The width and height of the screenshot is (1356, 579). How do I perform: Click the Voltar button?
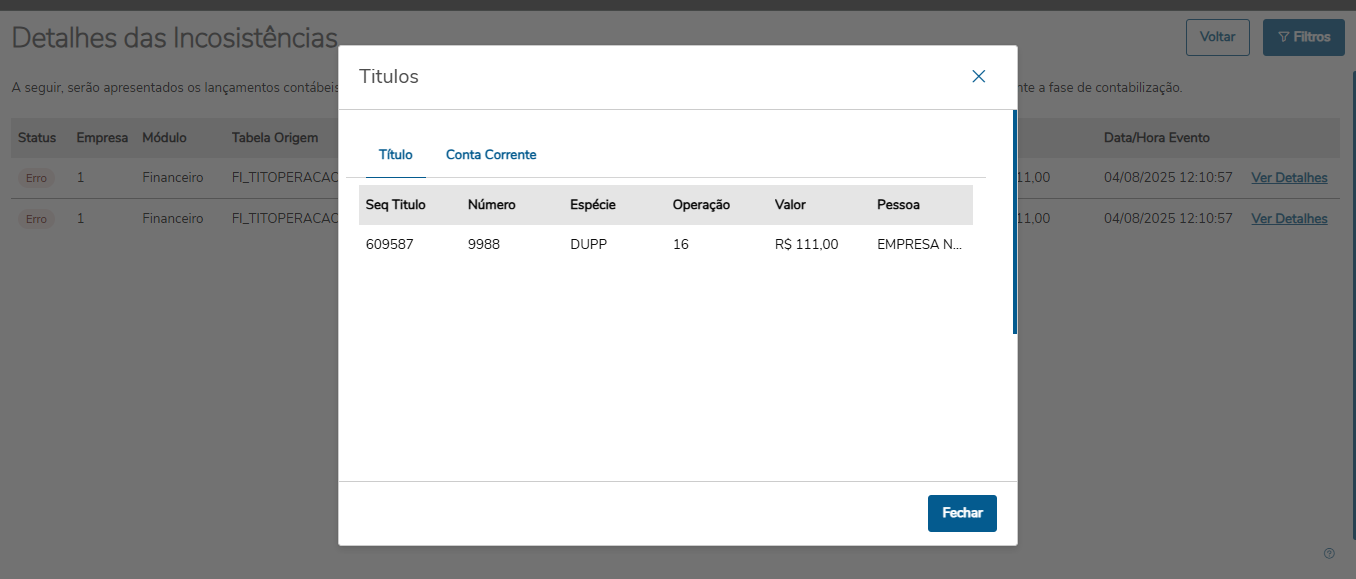coord(1217,37)
